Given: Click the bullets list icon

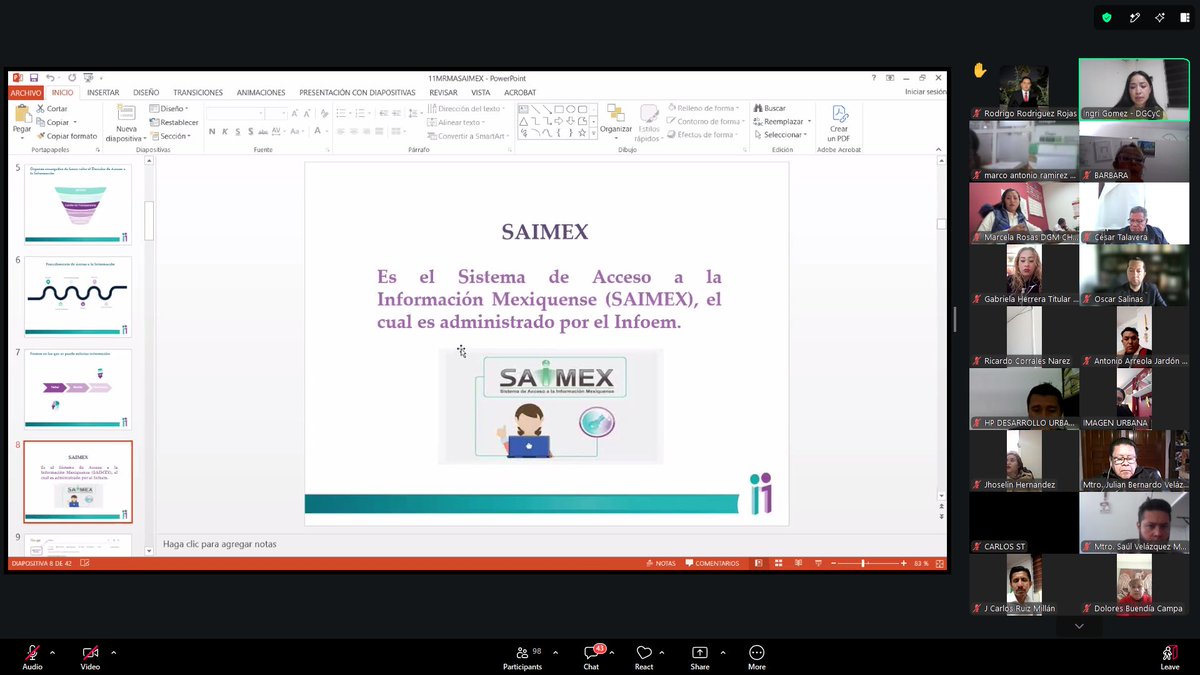Looking at the screenshot, I should tap(340, 113).
